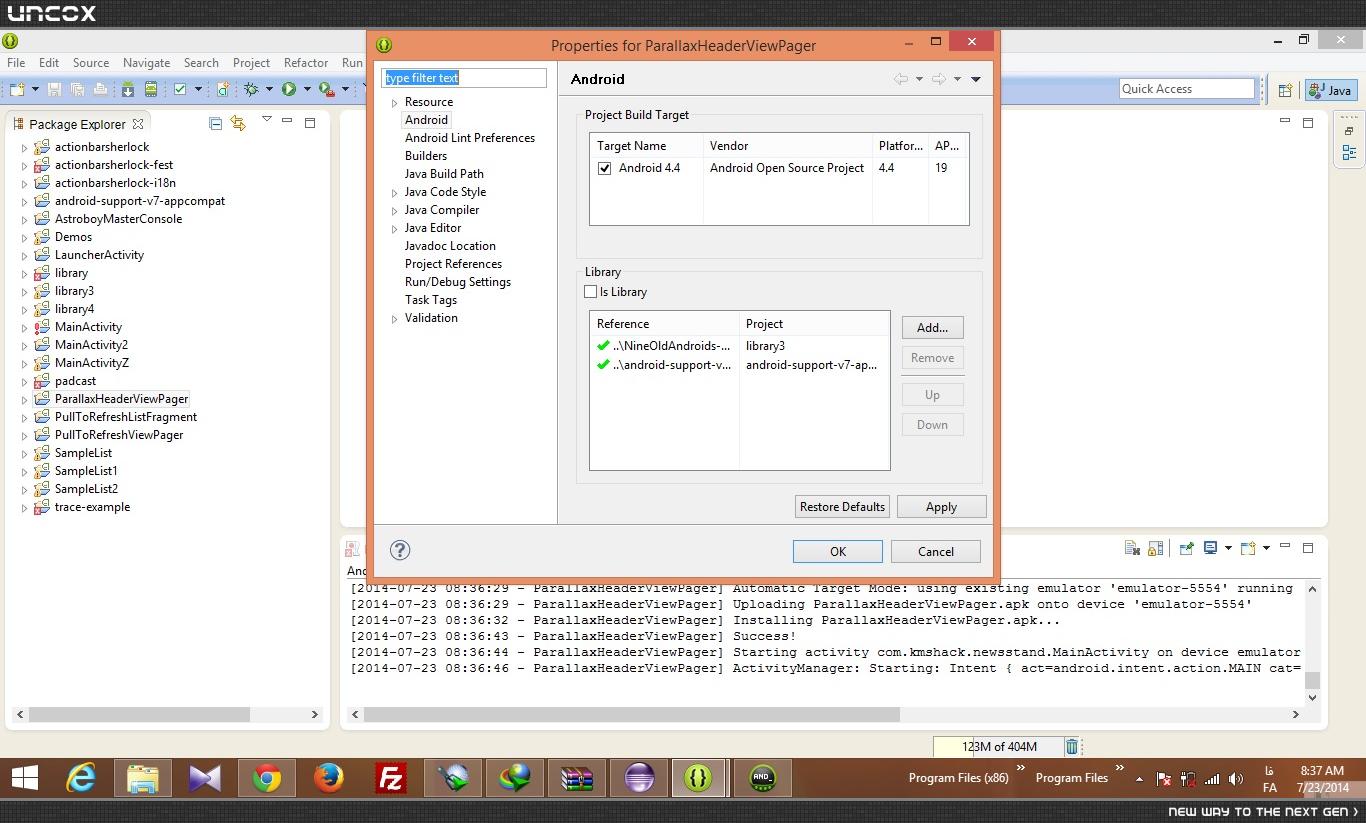This screenshot has height=823, width=1366.
Task: Select the Builders properties page
Action: 426,156
